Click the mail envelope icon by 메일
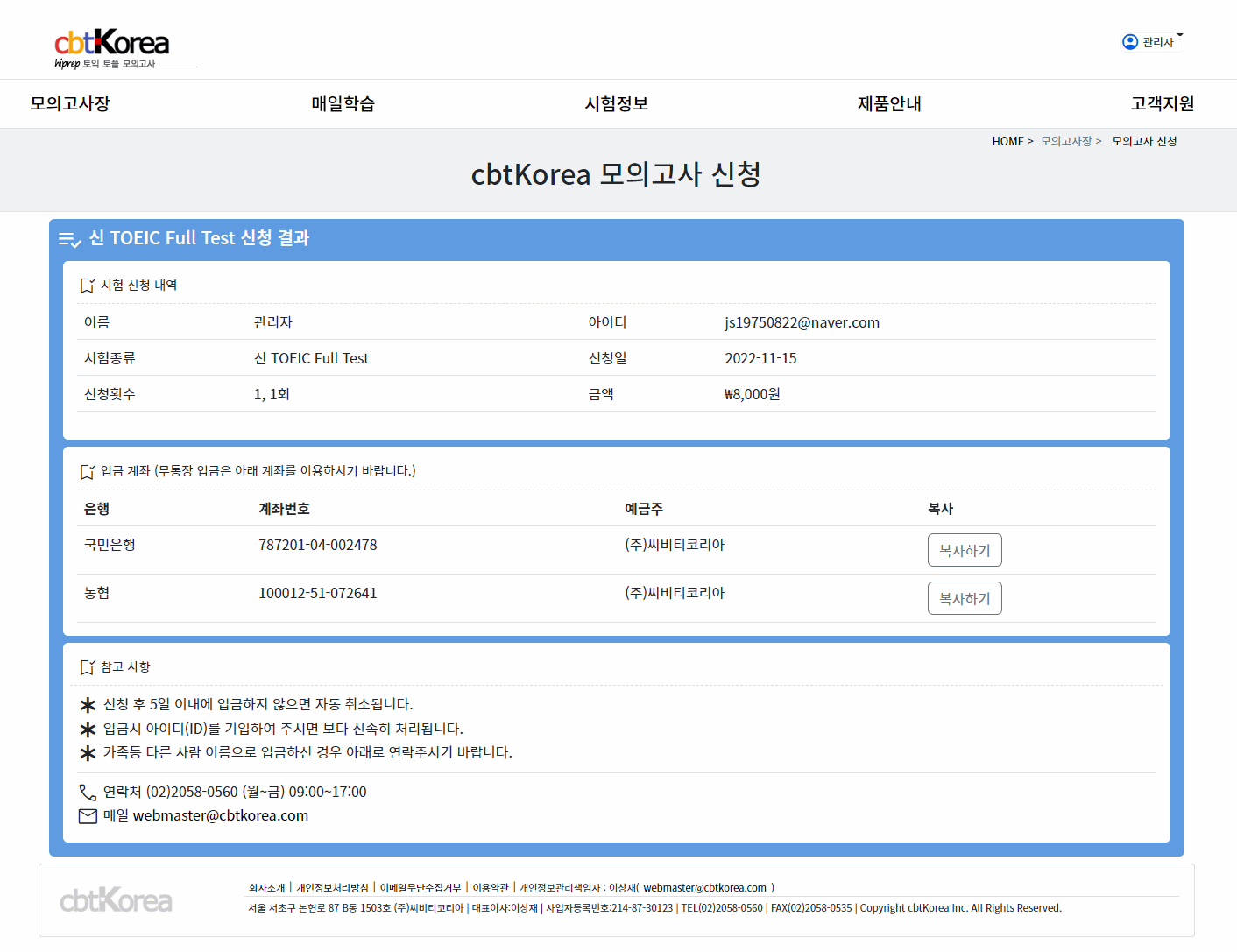This screenshot has height=952, width=1237. tap(88, 816)
